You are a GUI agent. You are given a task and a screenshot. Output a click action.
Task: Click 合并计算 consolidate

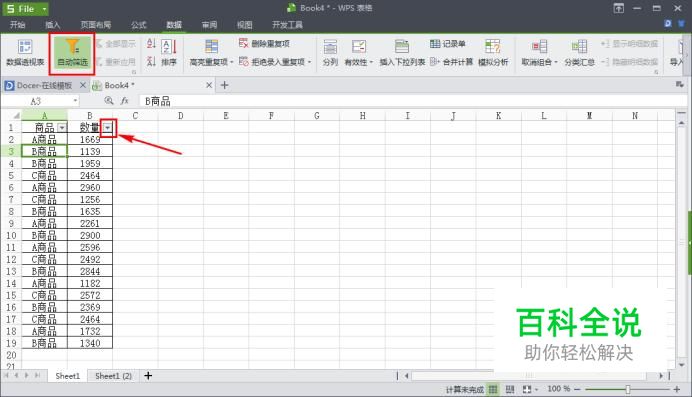(451, 62)
